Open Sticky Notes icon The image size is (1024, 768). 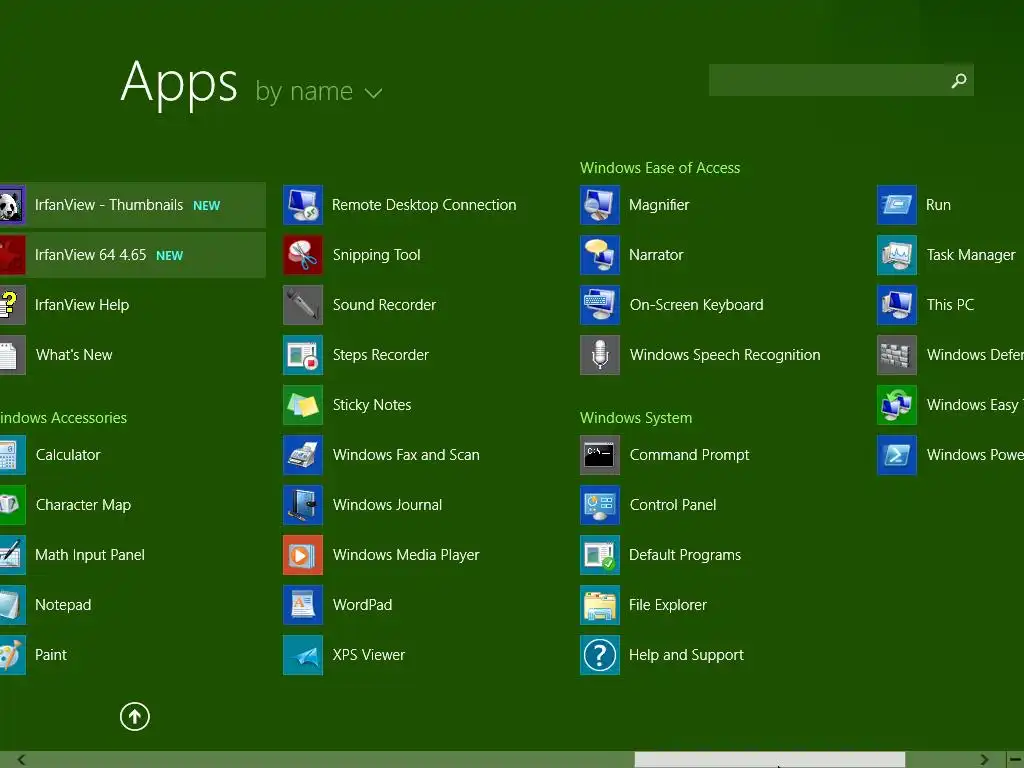pyautogui.click(x=302, y=405)
